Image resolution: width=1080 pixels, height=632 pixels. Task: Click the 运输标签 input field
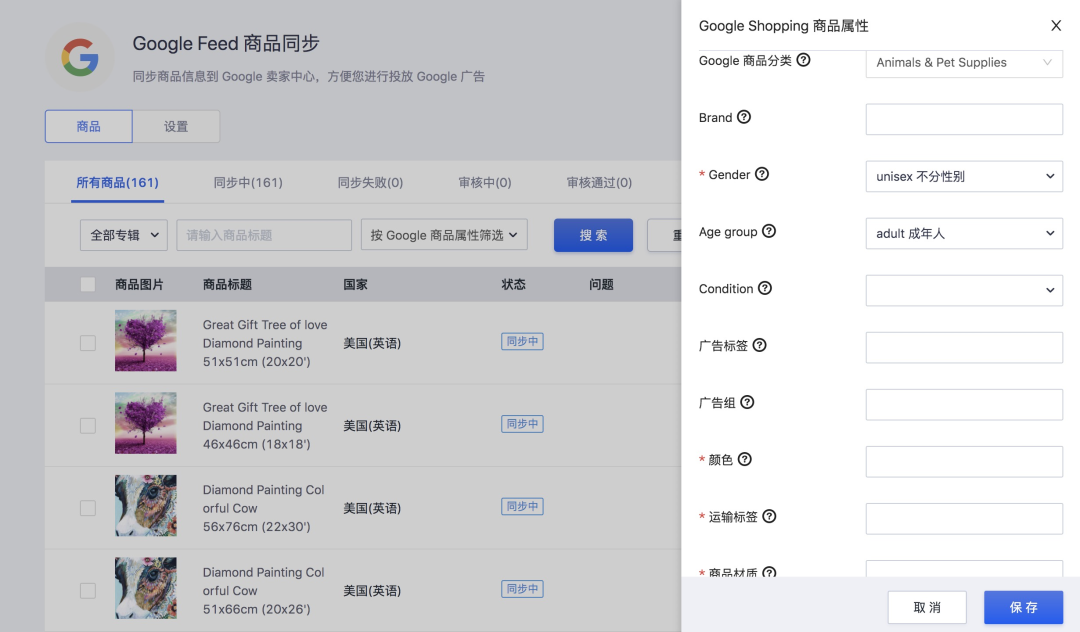pos(964,518)
